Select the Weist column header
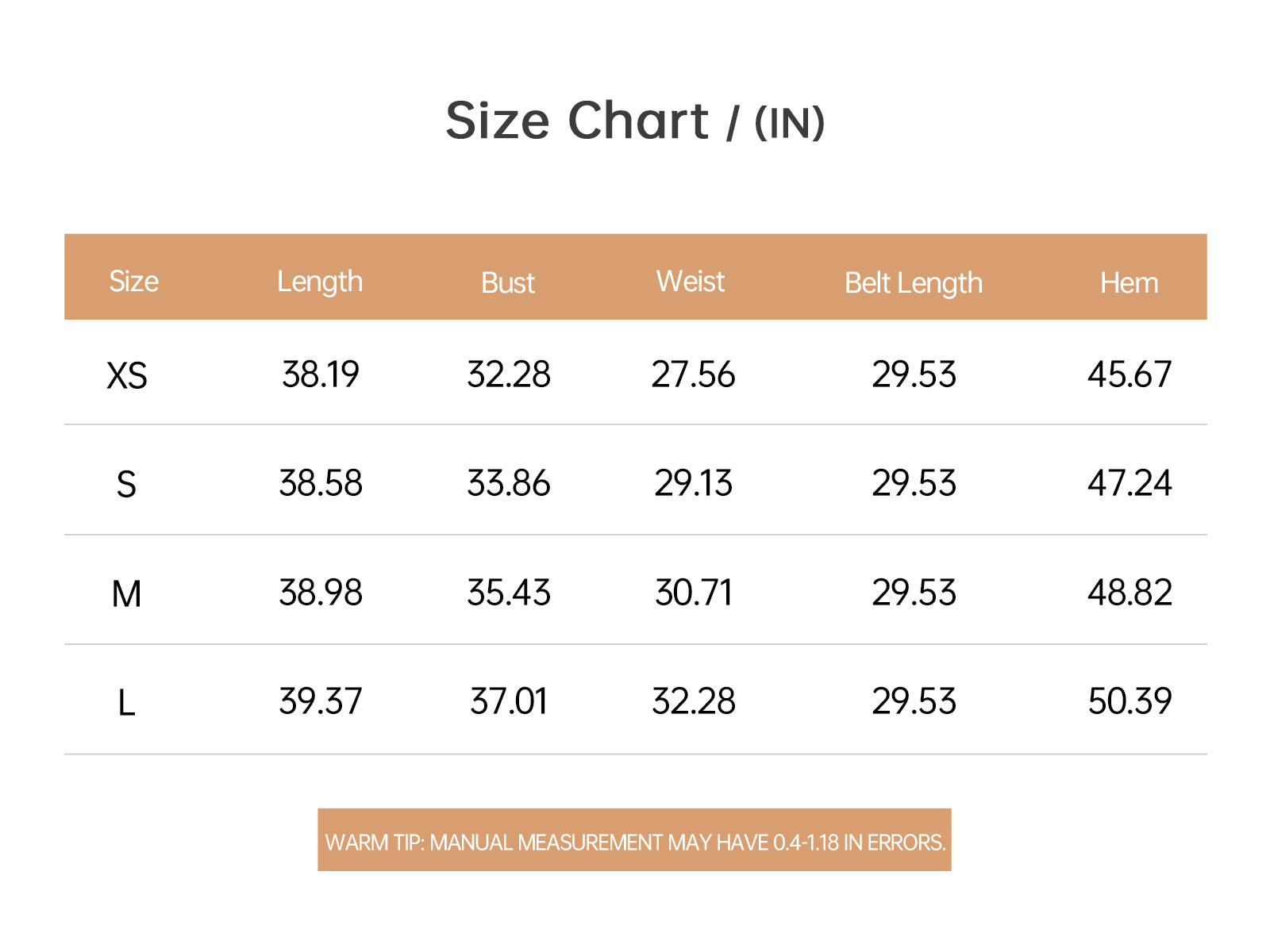 click(691, 282)
